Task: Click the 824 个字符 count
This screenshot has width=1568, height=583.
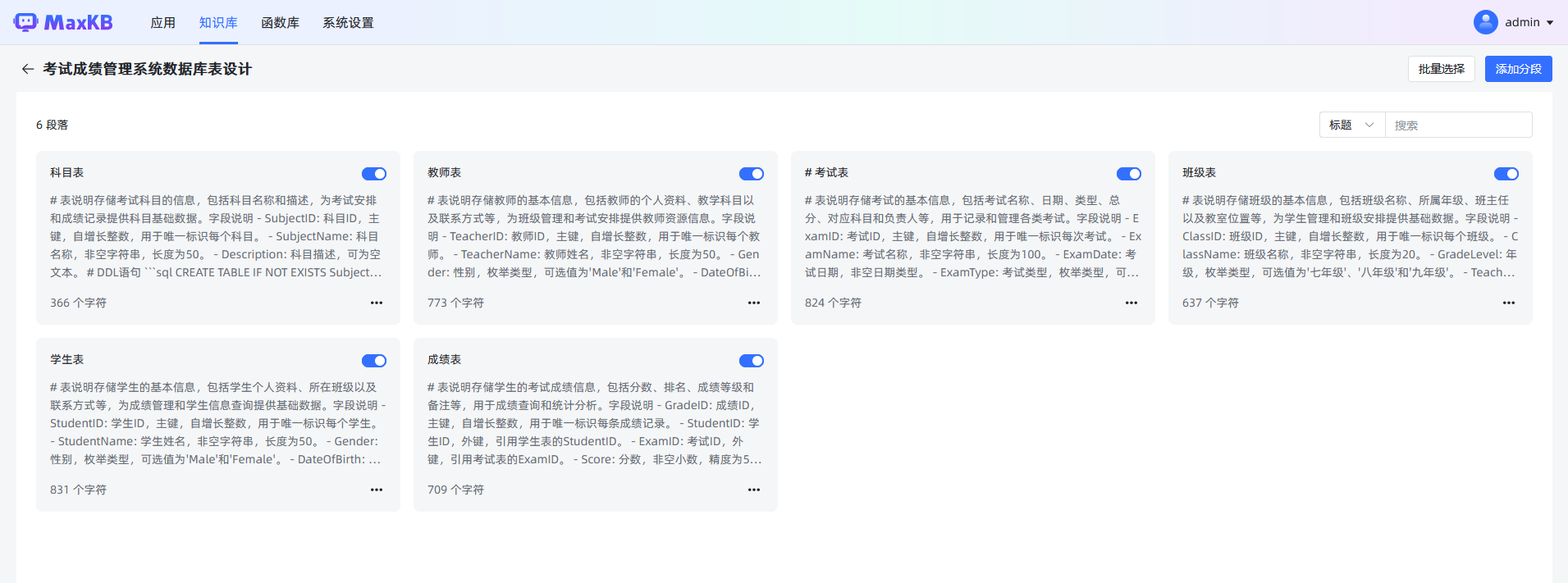Action: point(833,303)
